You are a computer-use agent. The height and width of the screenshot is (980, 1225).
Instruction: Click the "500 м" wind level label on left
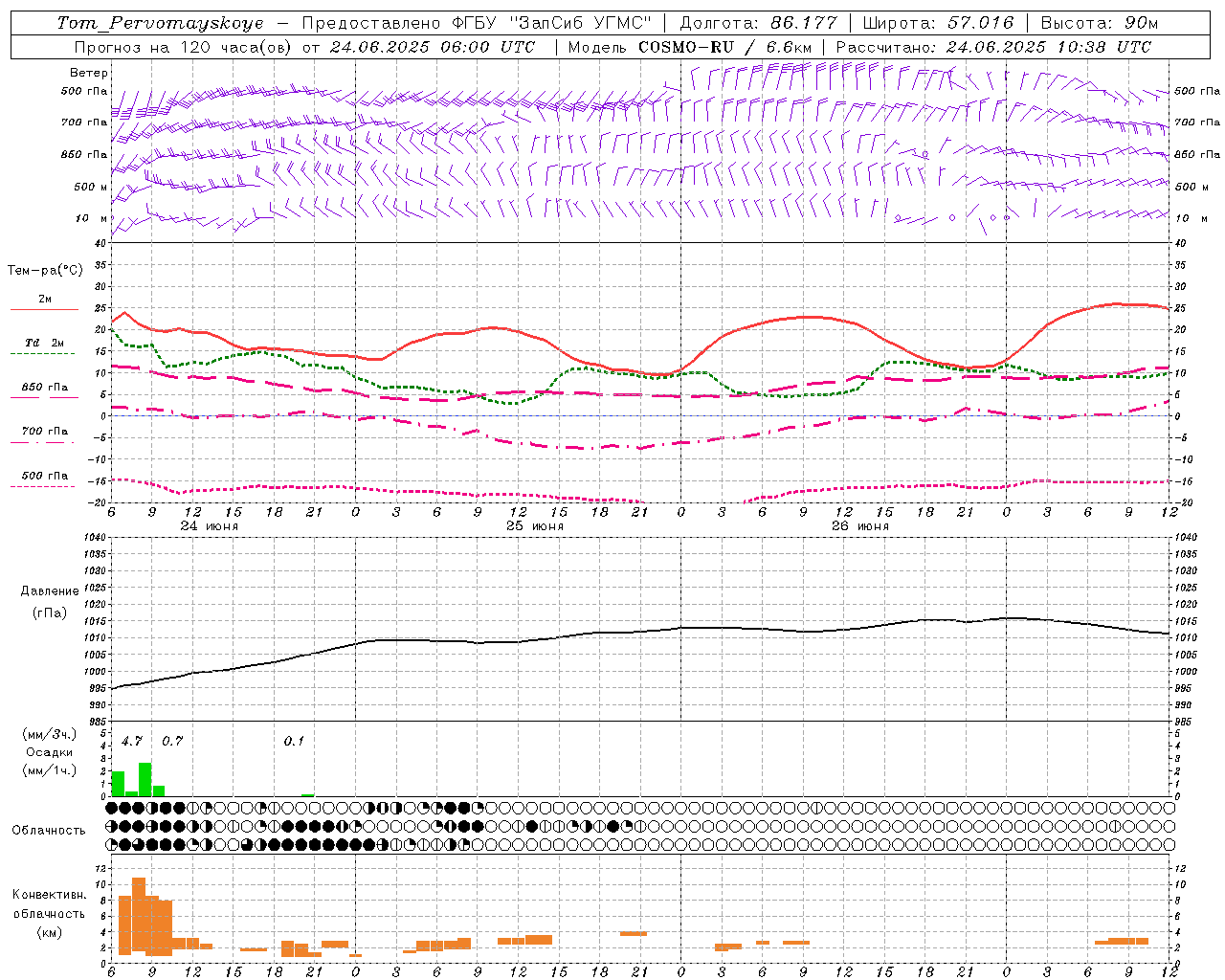coord(91,187)
